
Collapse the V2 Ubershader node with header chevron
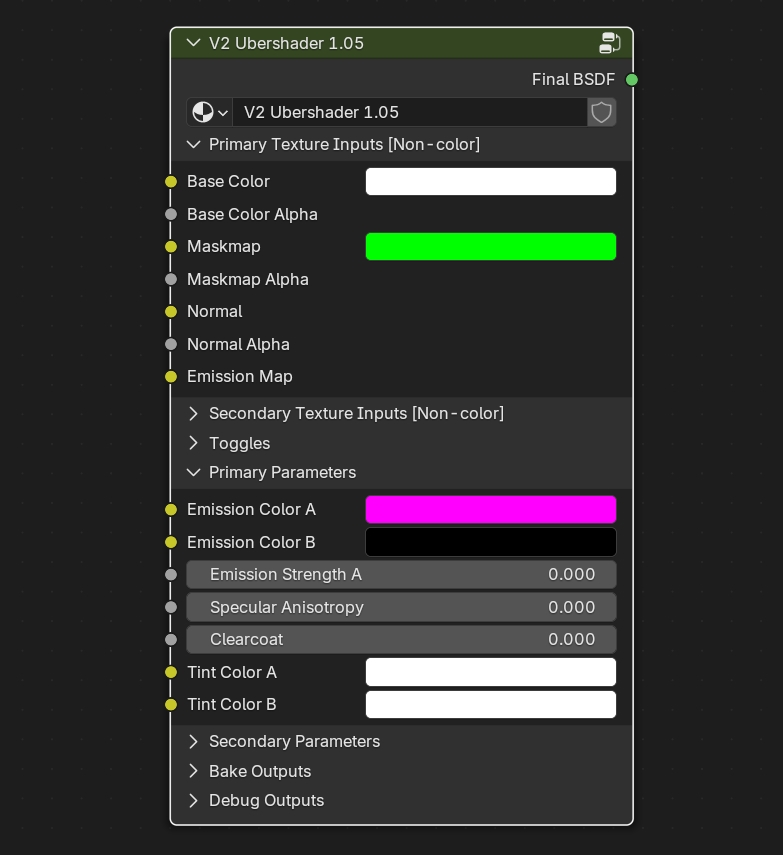(194, 43)
